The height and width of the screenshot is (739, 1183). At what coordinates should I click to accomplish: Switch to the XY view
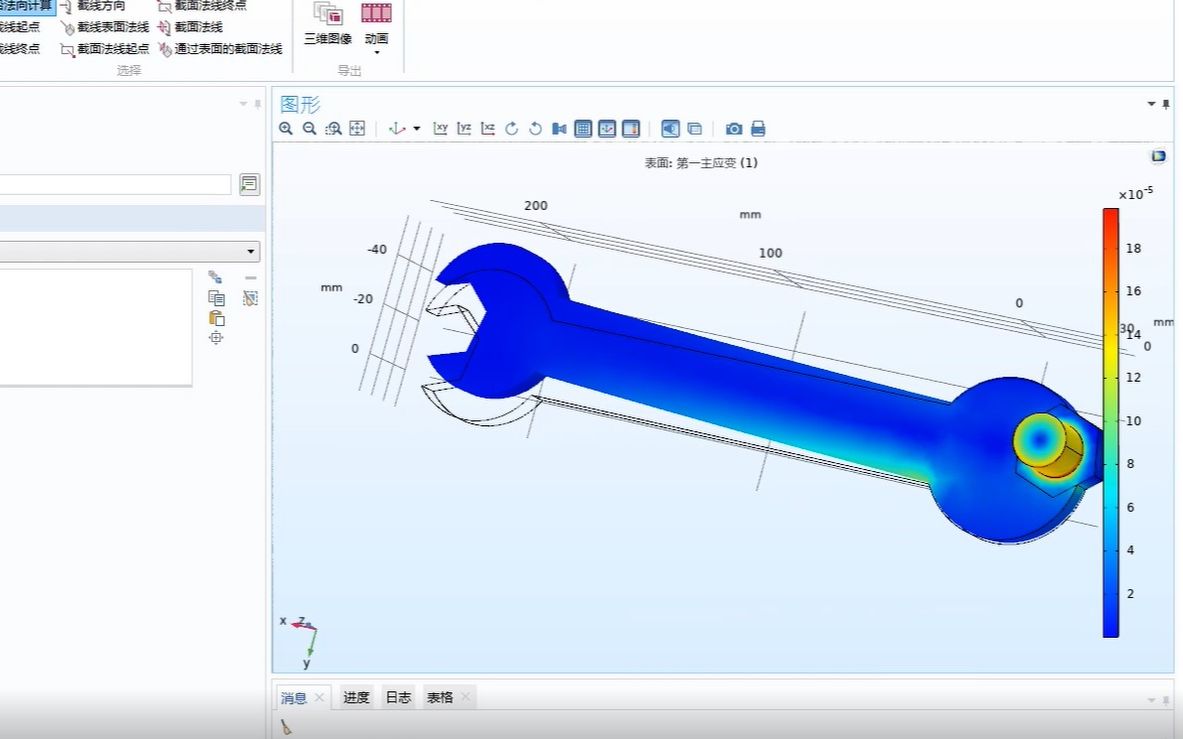[x=441, y=129]
